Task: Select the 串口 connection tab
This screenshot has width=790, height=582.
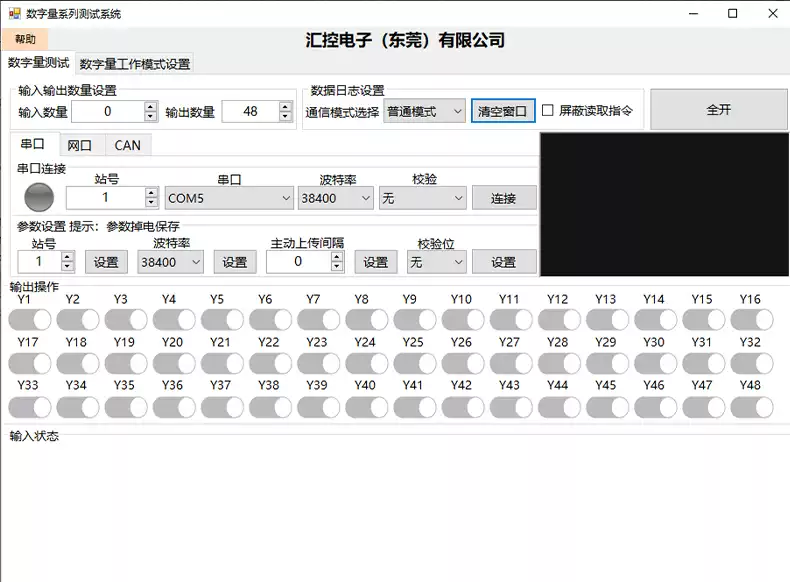Action: (33, 144)
